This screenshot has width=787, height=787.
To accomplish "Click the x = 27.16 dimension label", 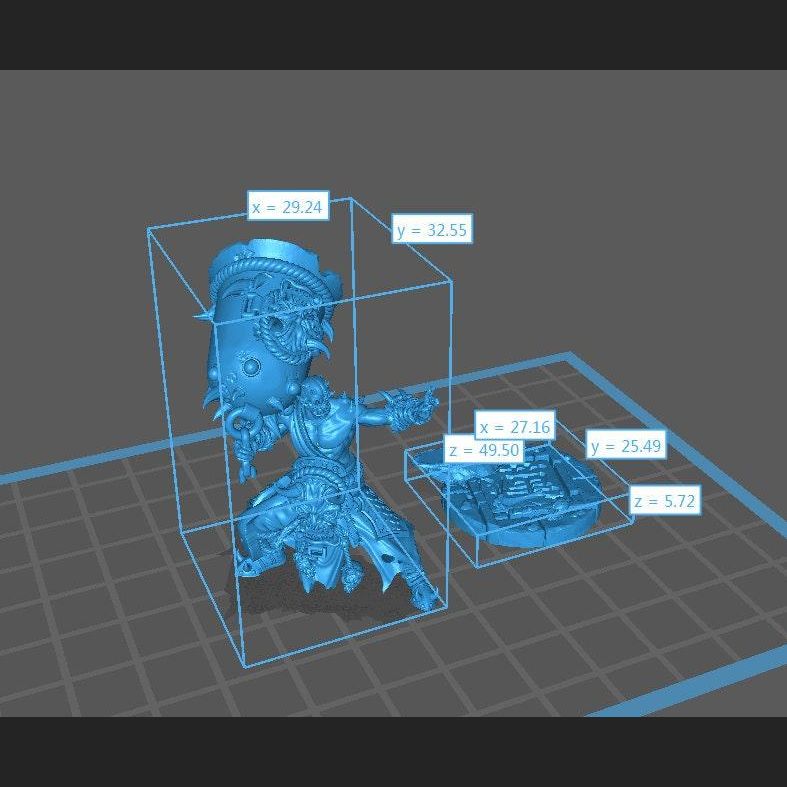I will click(x=514, y=427).
